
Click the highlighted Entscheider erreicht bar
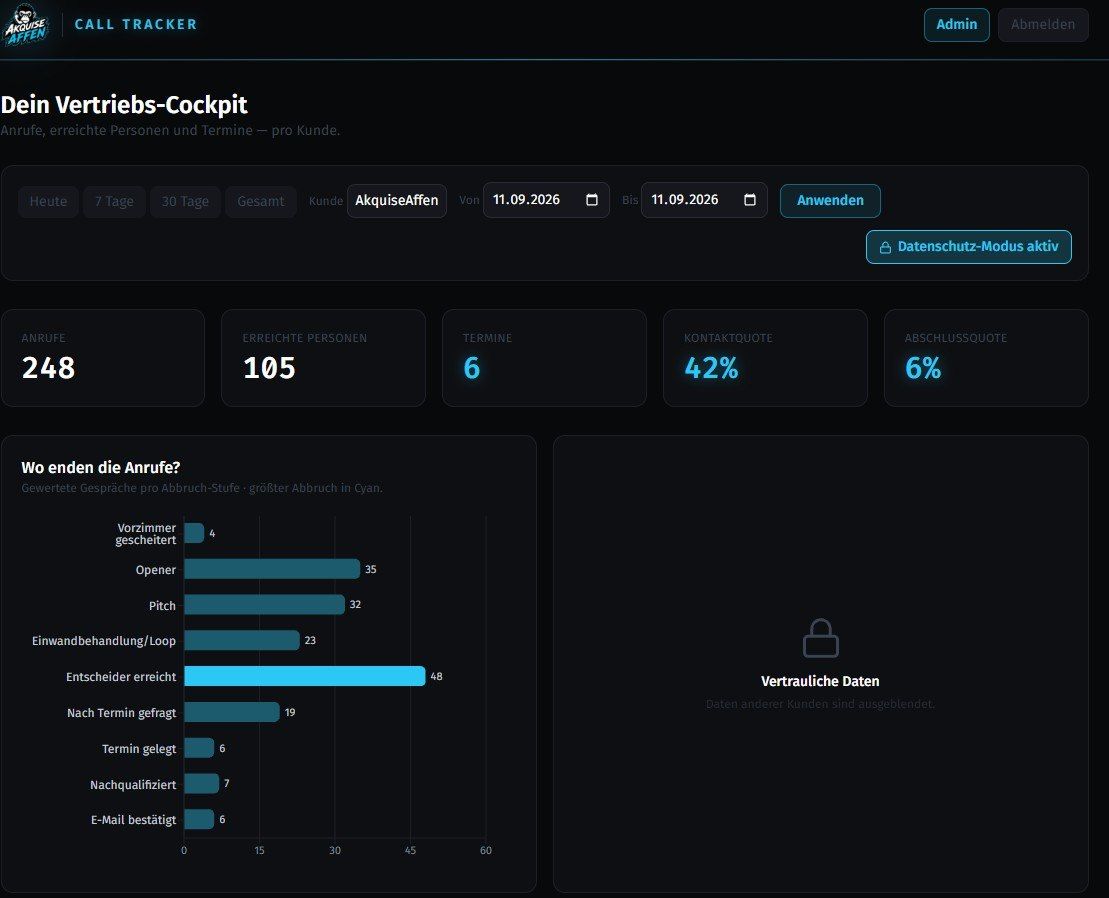coord(305,676)
